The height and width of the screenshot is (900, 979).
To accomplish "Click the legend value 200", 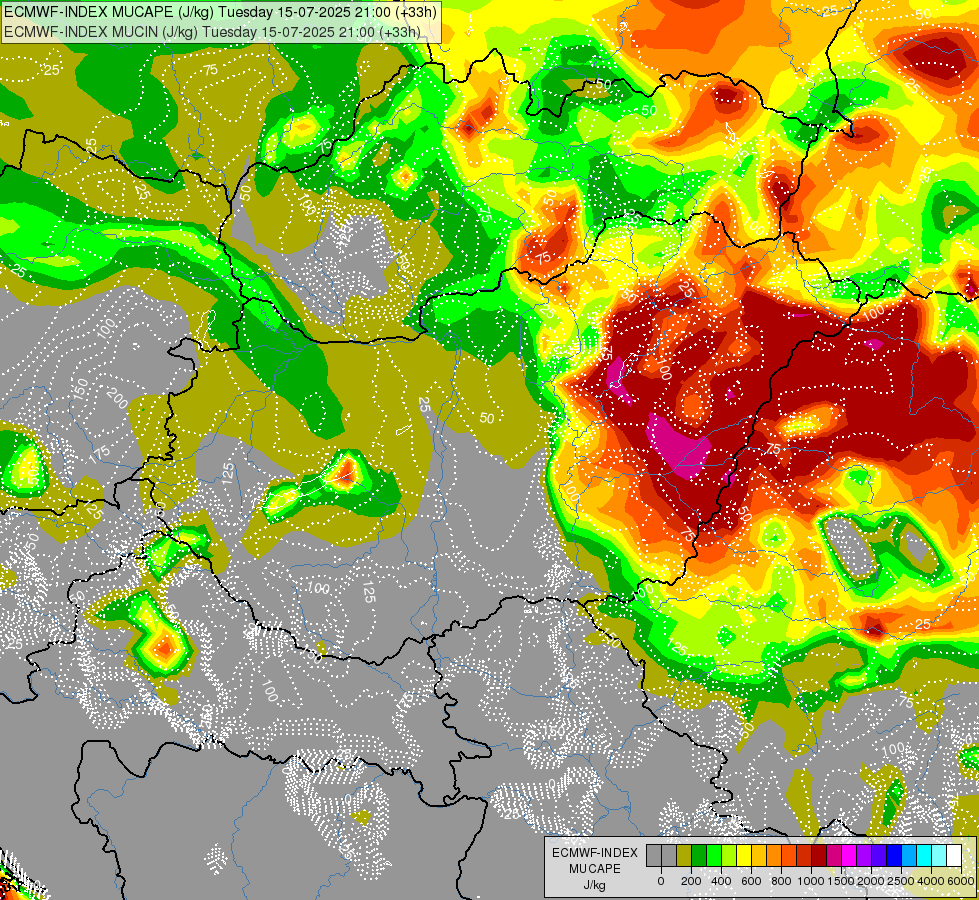I will 691,881.
